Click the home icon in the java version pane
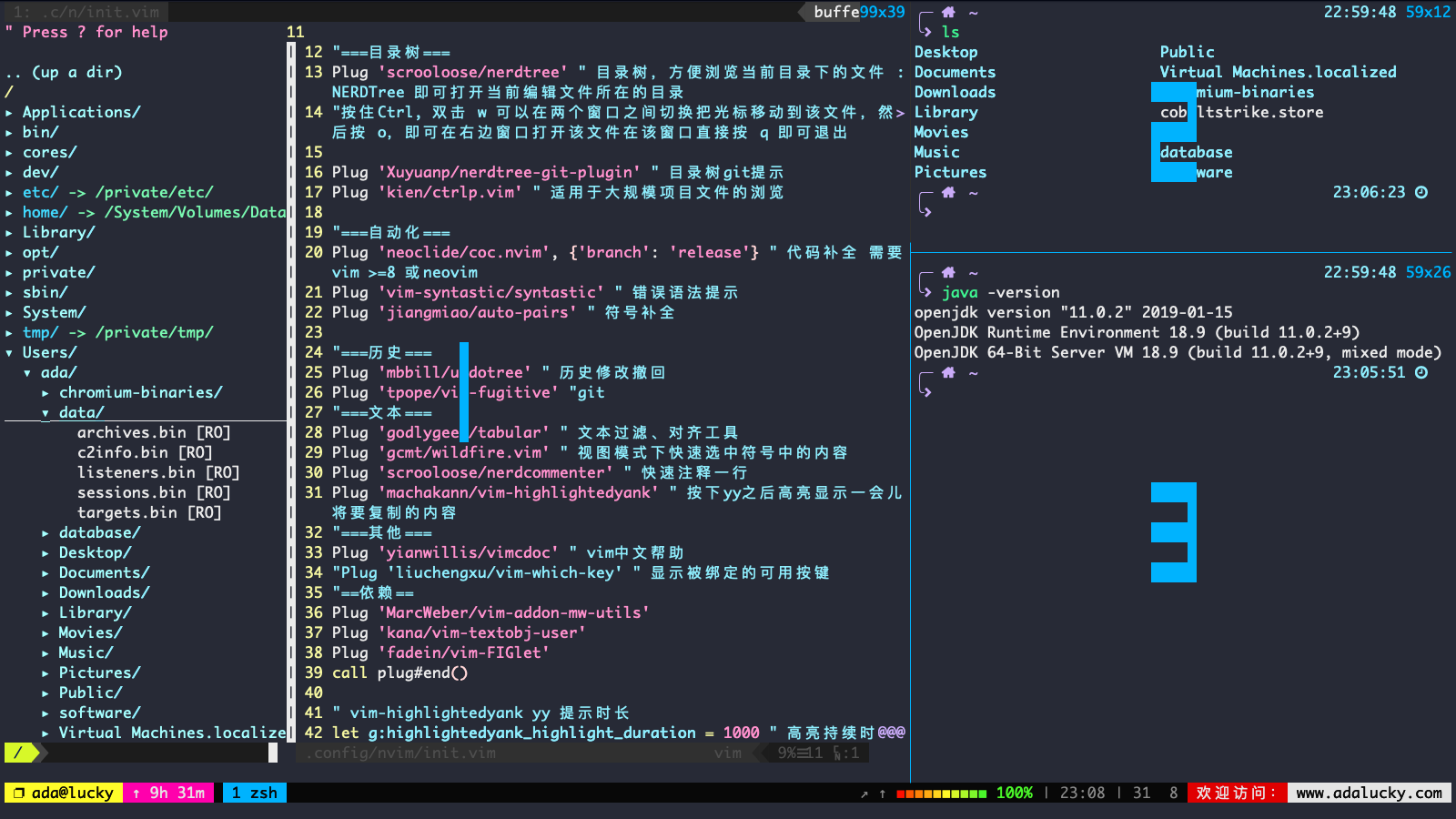Viewport: 1456px width, 819px height. 948,272
